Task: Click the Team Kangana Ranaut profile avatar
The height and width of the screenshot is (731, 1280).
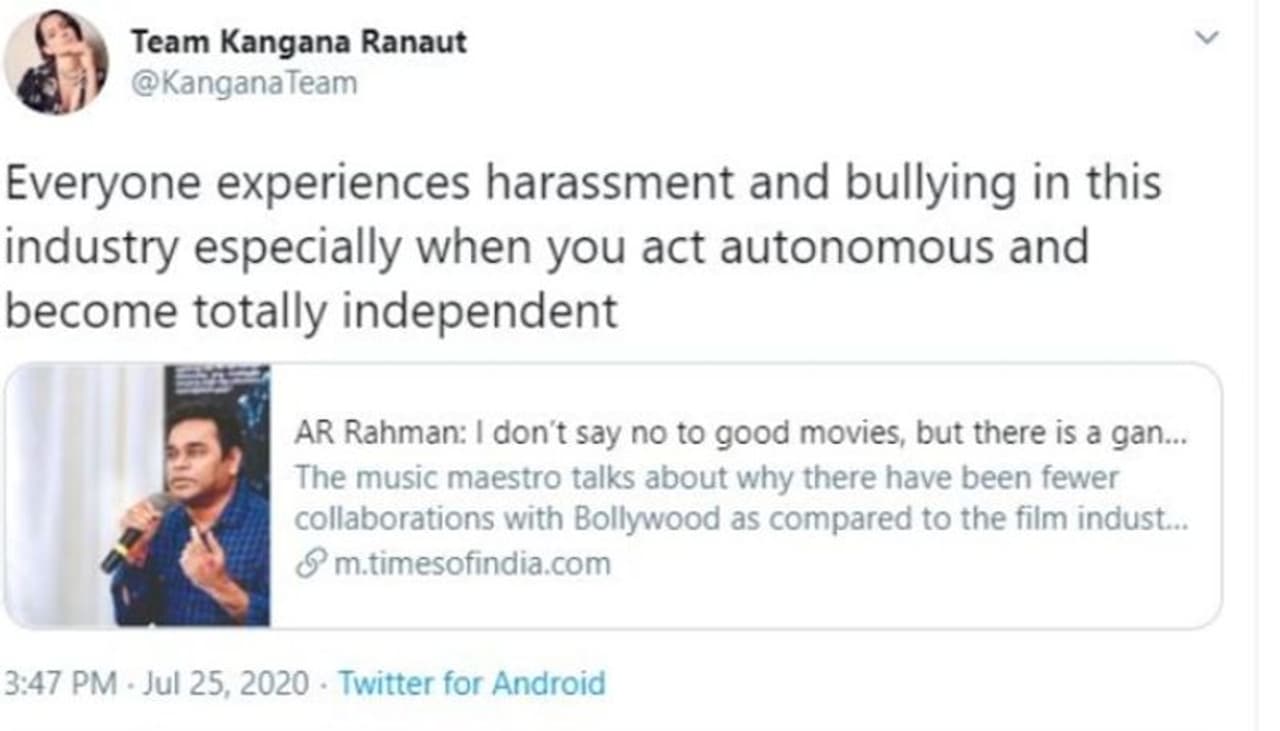Action: pyautogui.click(x=56, y=63)
